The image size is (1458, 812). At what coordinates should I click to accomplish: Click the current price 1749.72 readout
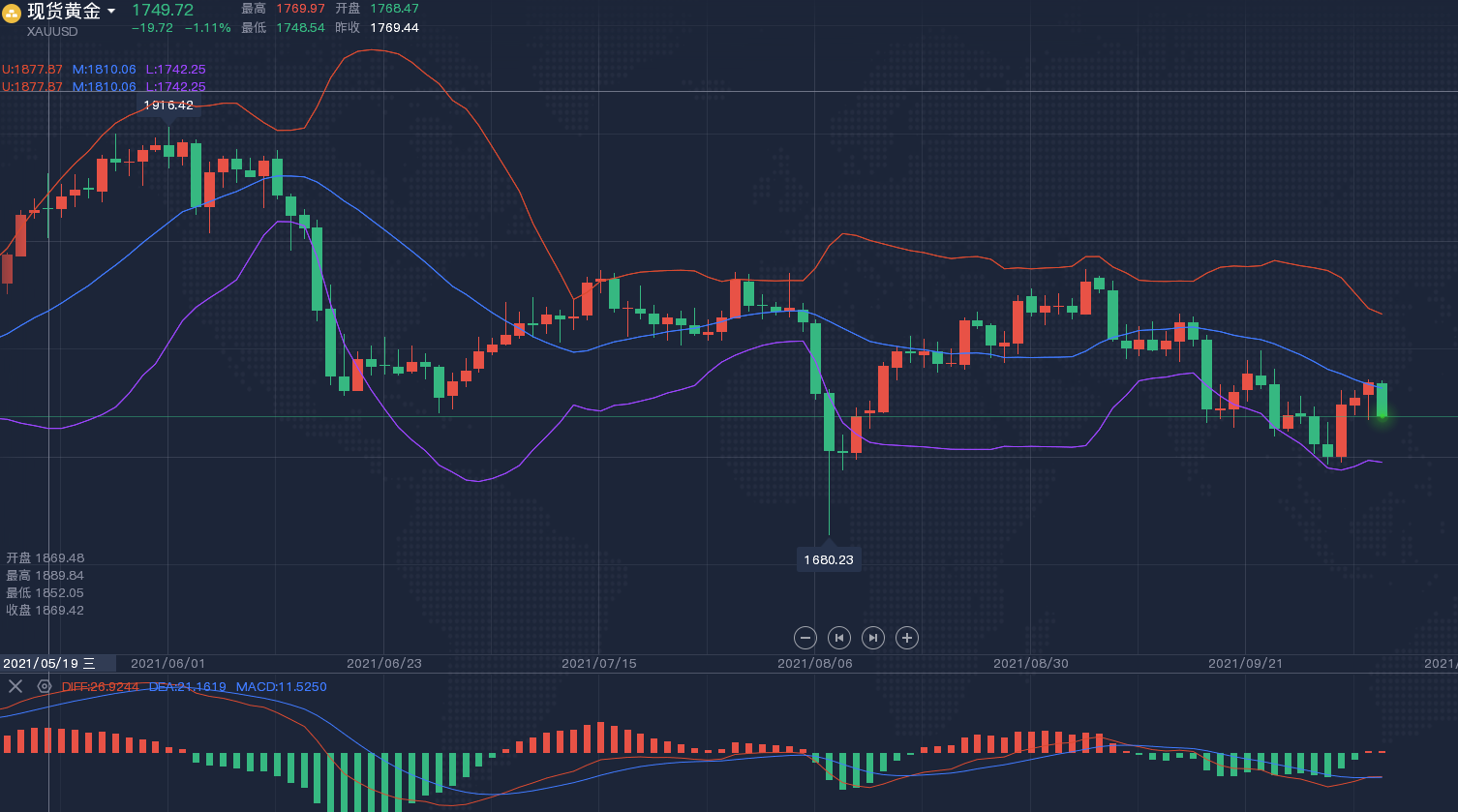[x=163, y=10]
